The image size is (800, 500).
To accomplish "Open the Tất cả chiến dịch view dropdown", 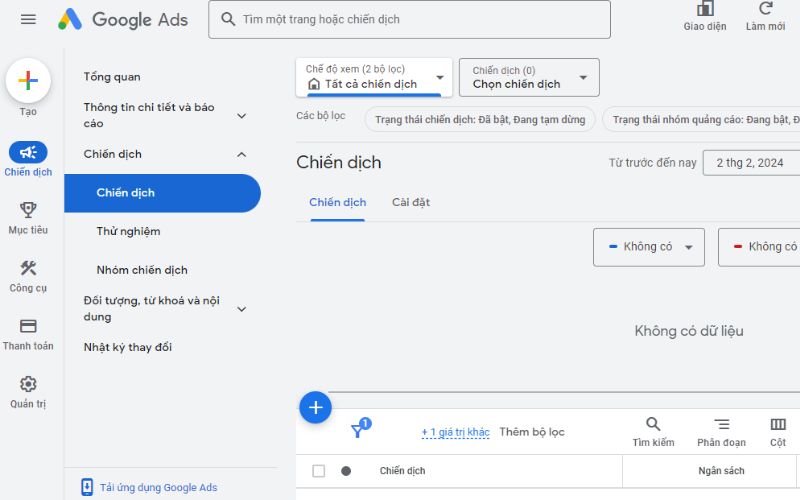I will pyautogui.click(x=374, y=77).
